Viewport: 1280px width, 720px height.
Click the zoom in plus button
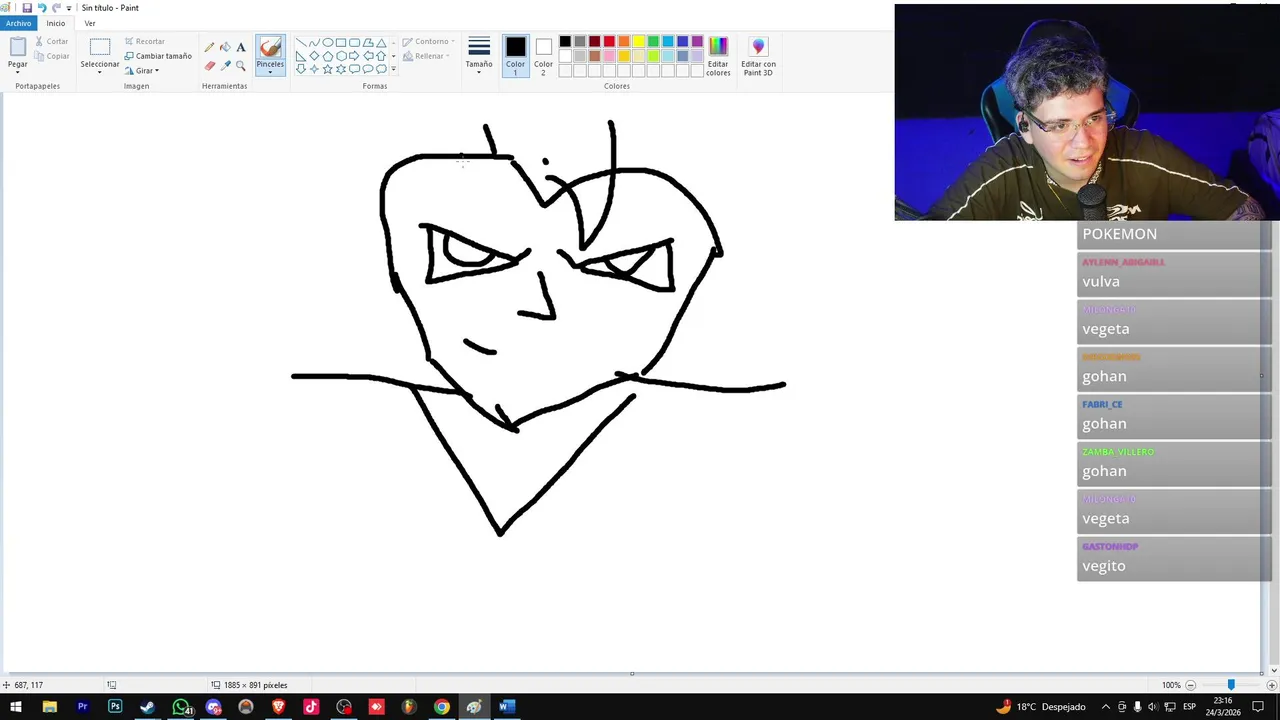click(1270, 685)
